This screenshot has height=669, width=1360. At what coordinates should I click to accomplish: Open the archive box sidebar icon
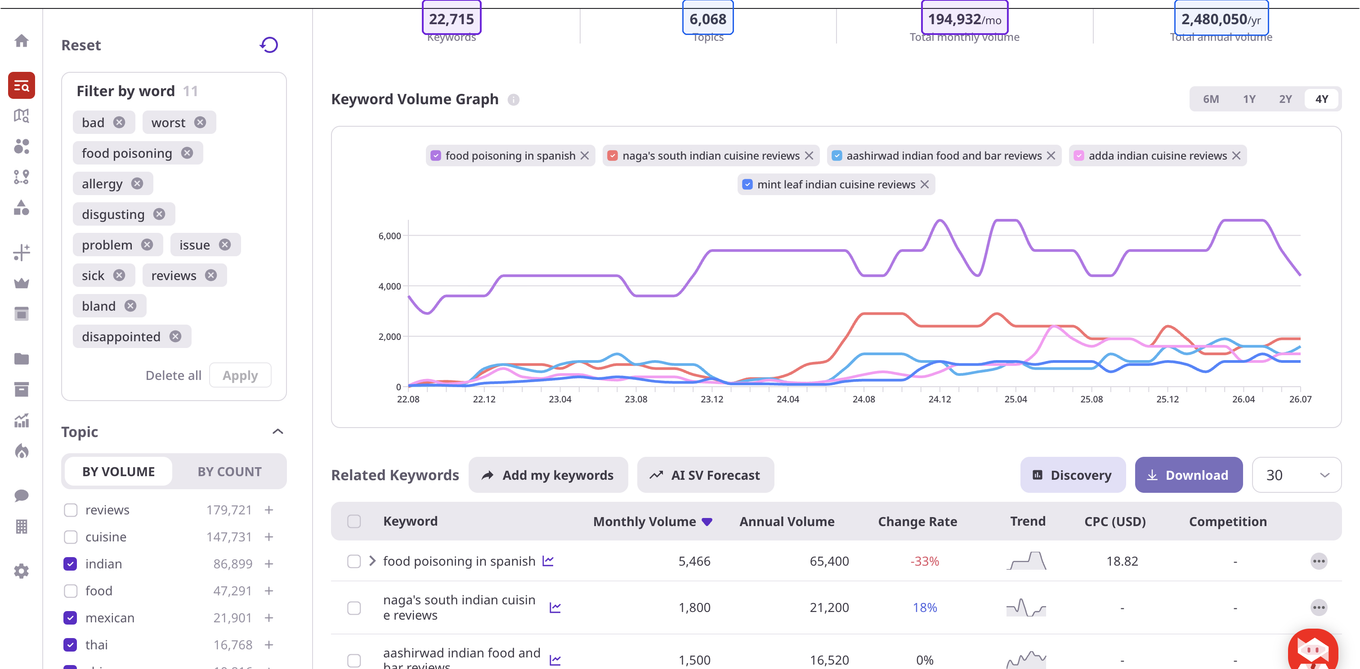pos(21,389)
